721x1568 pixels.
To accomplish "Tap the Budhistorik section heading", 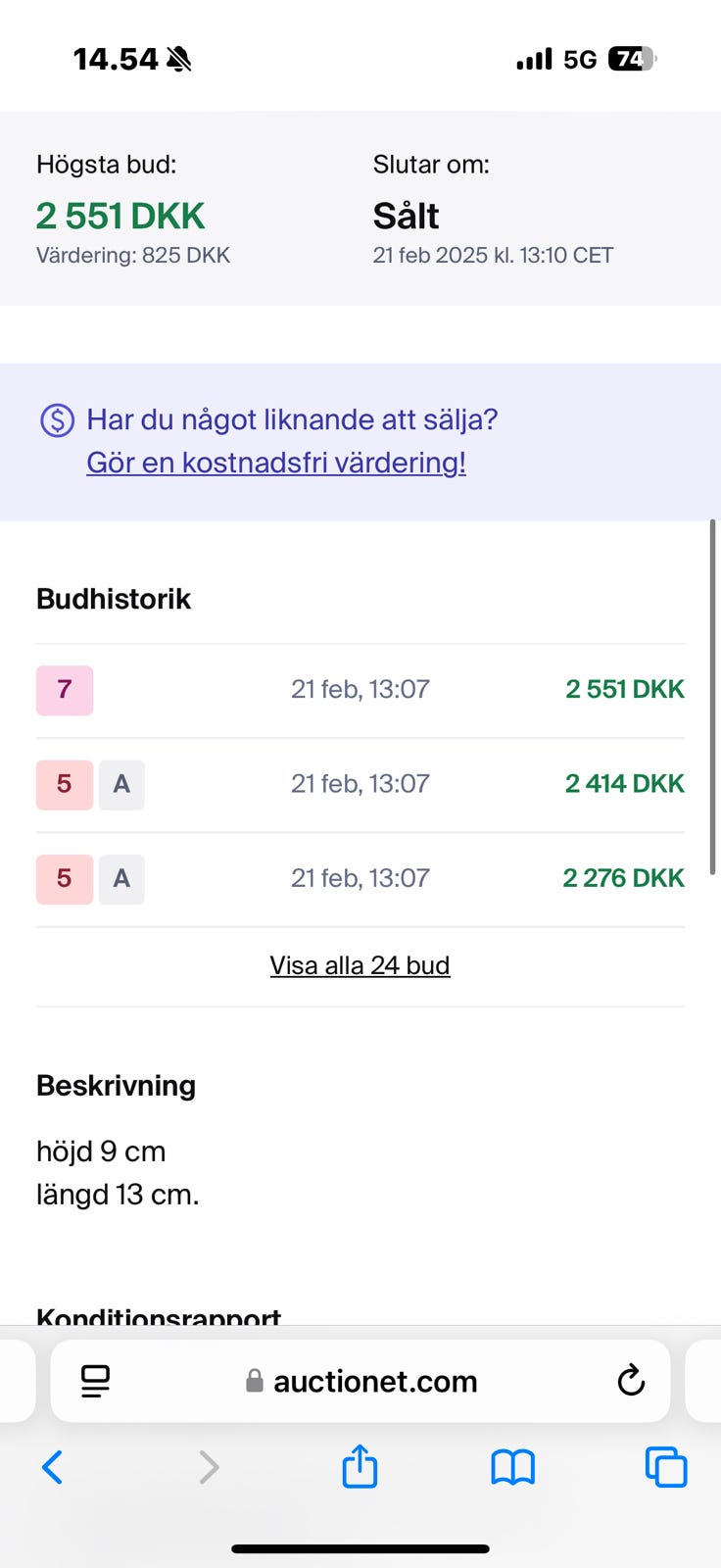I will pyautogui.click(x=114, y=599).
